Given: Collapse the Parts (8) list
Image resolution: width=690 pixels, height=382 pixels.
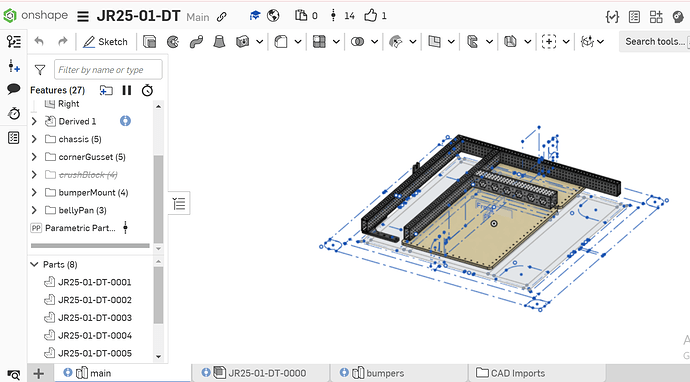Looking at the screenshot, I should point(34,264).
